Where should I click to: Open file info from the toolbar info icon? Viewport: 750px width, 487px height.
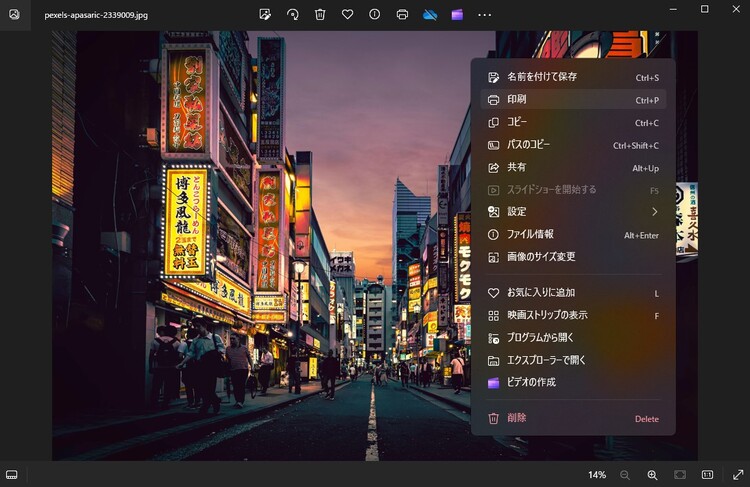(x=375, y=14)
